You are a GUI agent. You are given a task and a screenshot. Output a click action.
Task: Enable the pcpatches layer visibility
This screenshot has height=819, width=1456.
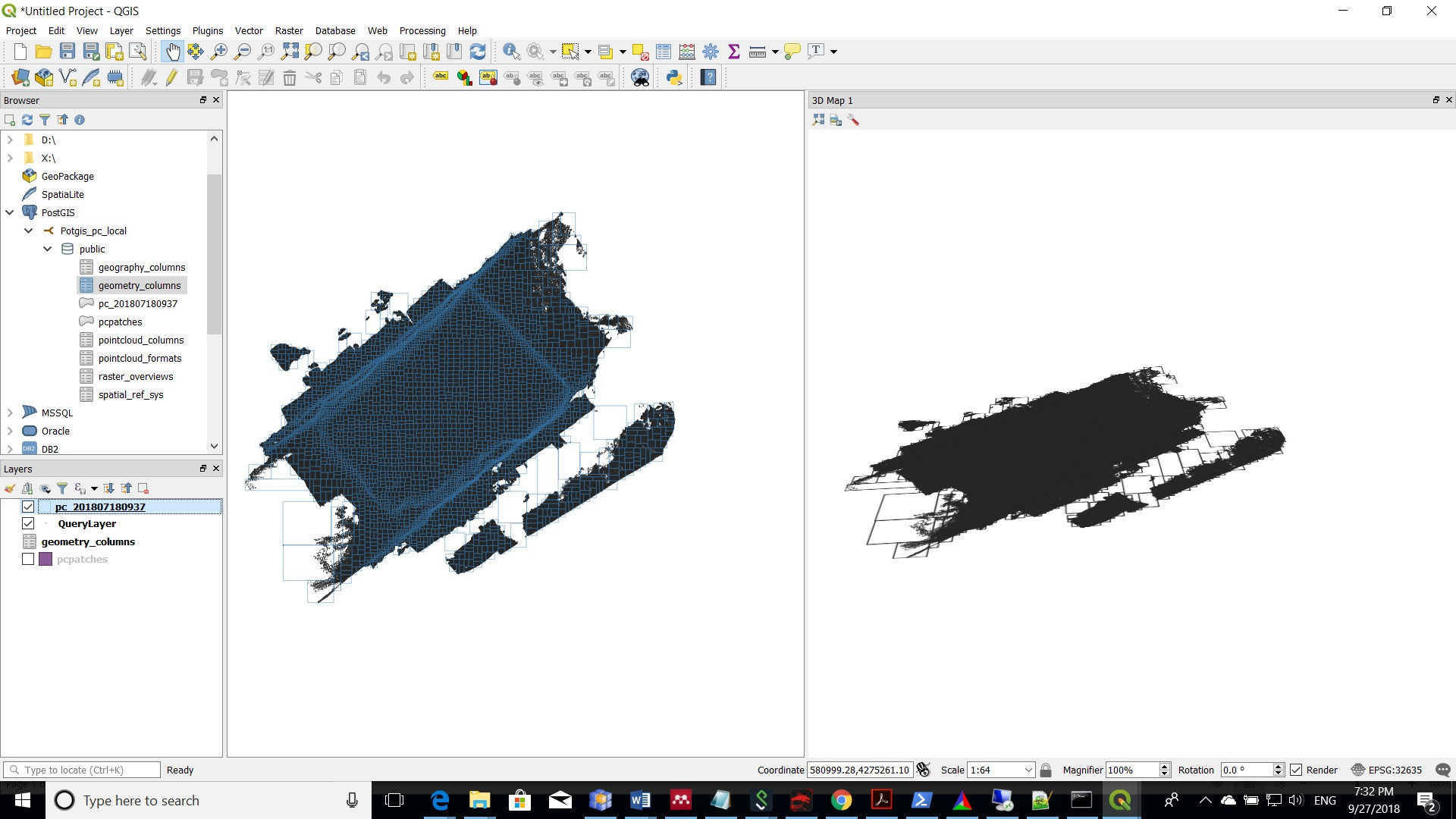pyautogui.click(x=28, y=559)
